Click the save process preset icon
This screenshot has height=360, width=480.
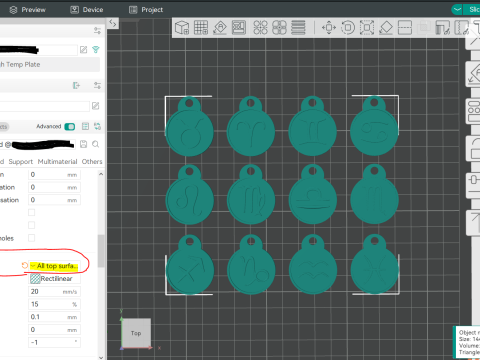click(x=83, y=144)
